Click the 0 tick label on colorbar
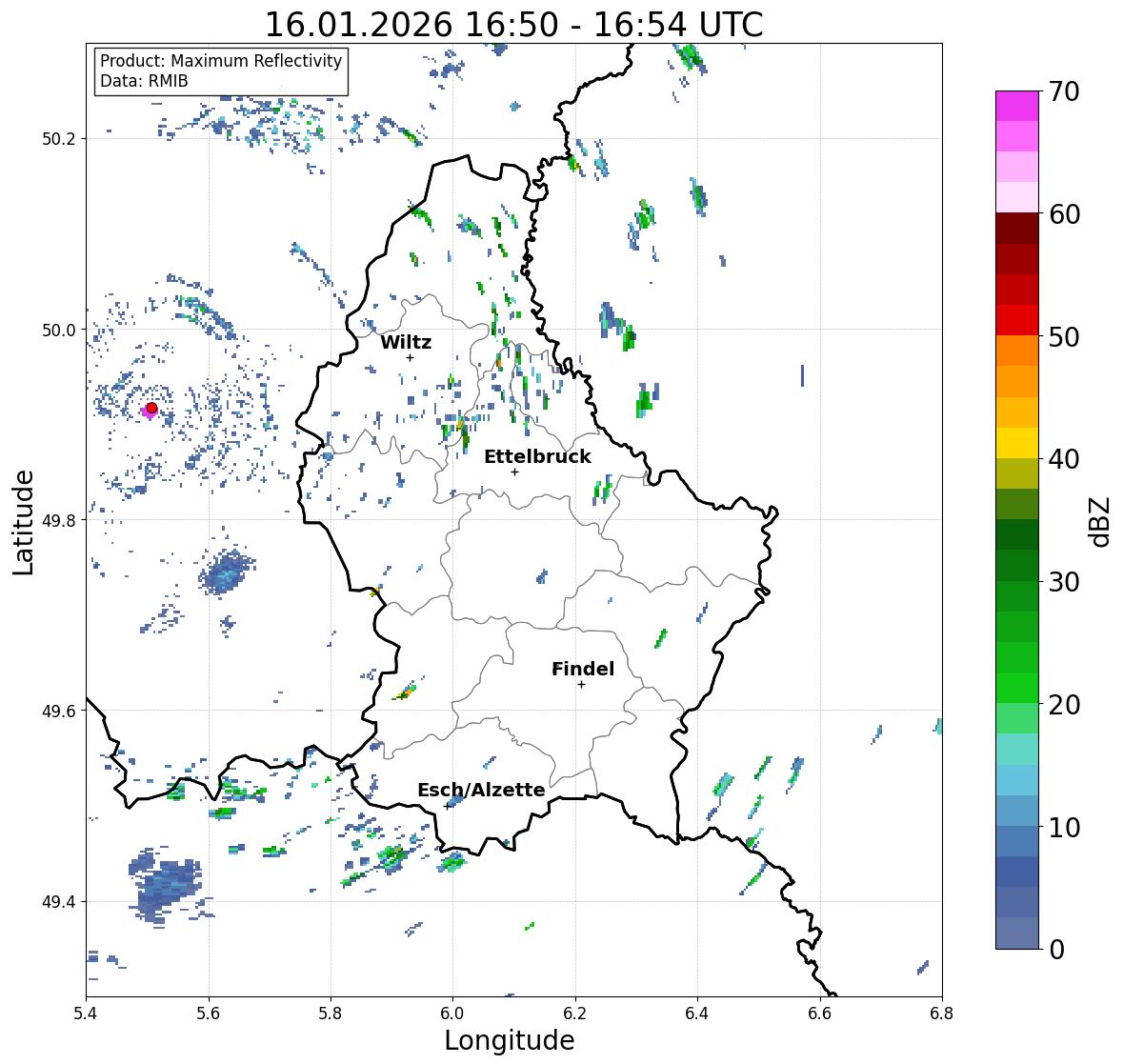This screenshot has height=1064, width=1123. [x=1056, y=950]
